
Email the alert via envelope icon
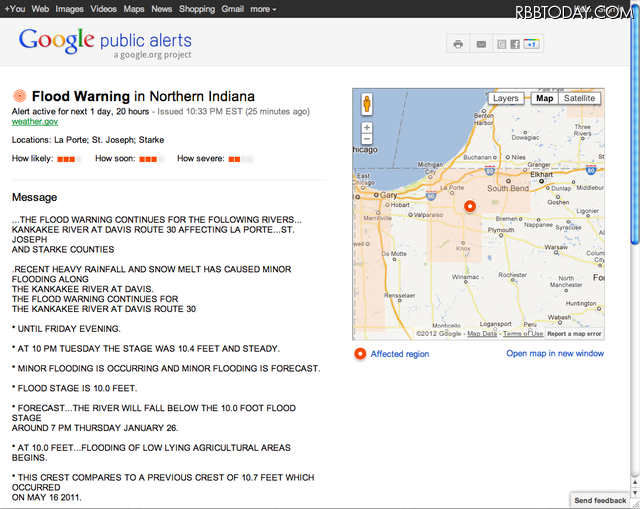point(481,44)
